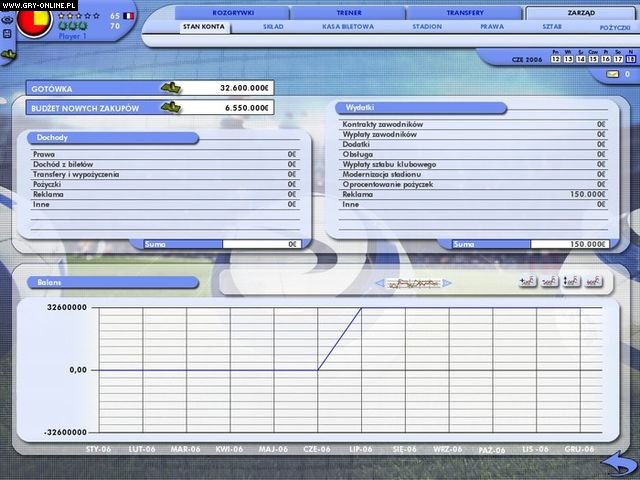Click the third graph scale button
640x480 pixels.
[572, 283]
